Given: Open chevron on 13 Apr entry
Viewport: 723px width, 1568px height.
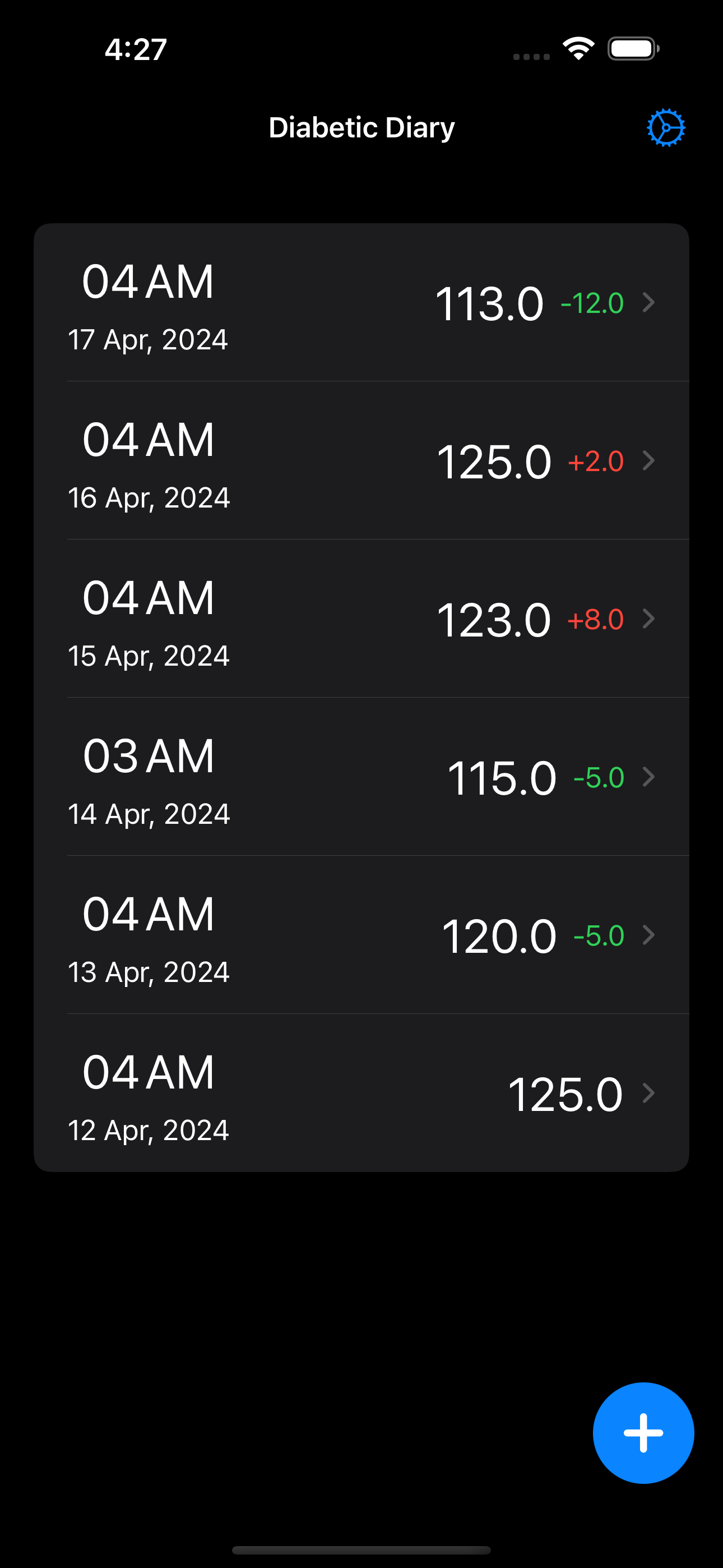Looking at the screenshot, I should click(x=649, y=935).
